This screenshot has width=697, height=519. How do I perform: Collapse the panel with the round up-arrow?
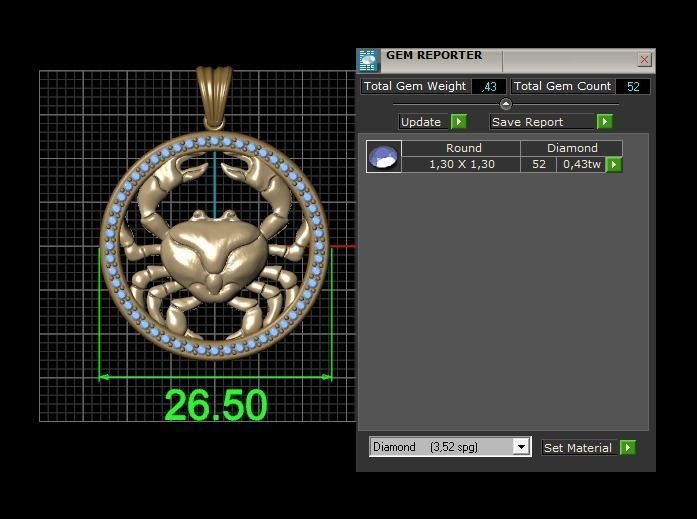(x=505, y=104)
